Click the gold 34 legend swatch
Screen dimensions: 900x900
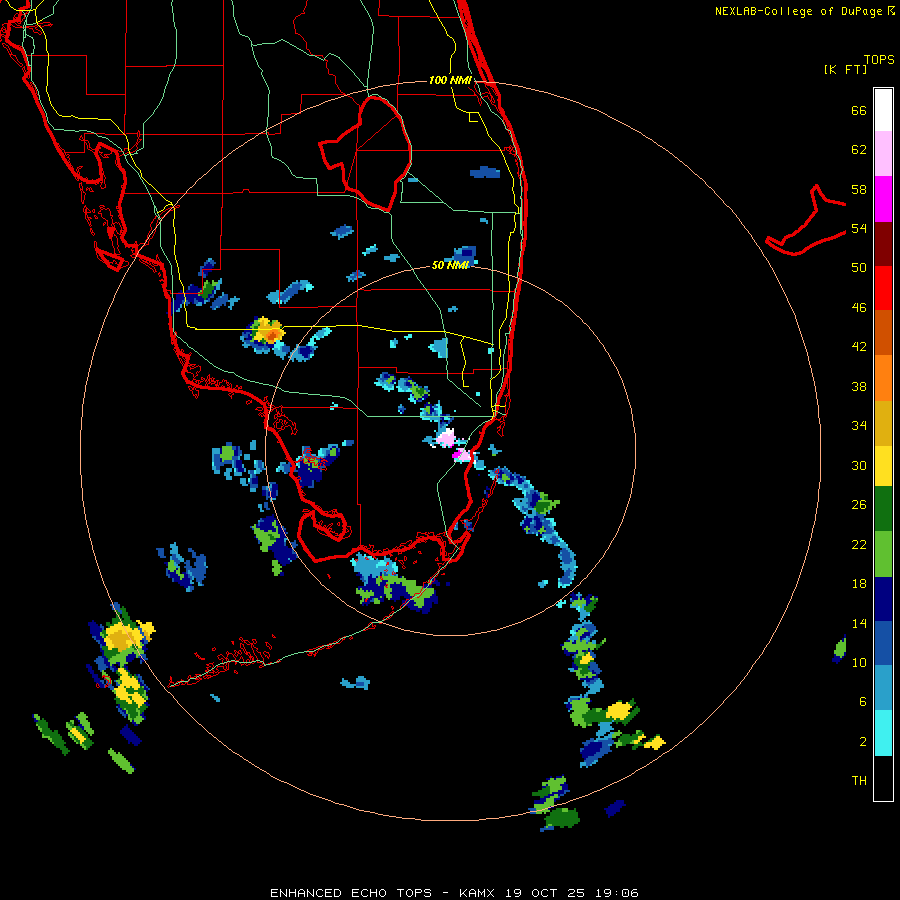(x=883, y=423)
